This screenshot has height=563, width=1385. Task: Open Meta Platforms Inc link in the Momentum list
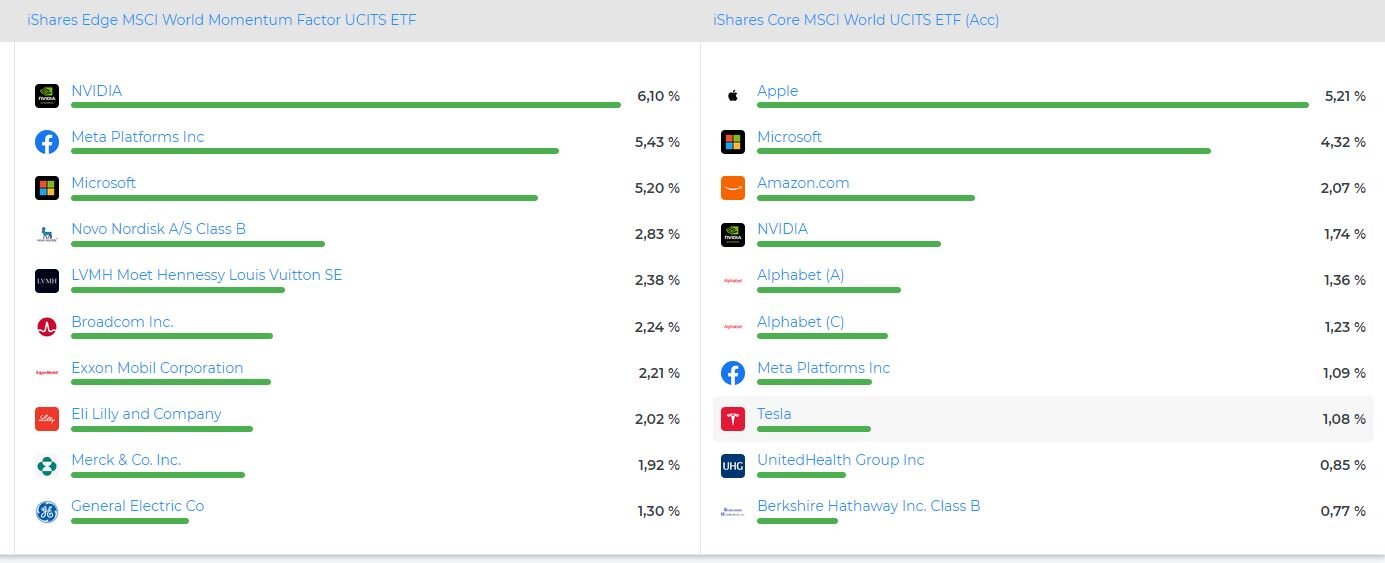(x=137, y=137)
